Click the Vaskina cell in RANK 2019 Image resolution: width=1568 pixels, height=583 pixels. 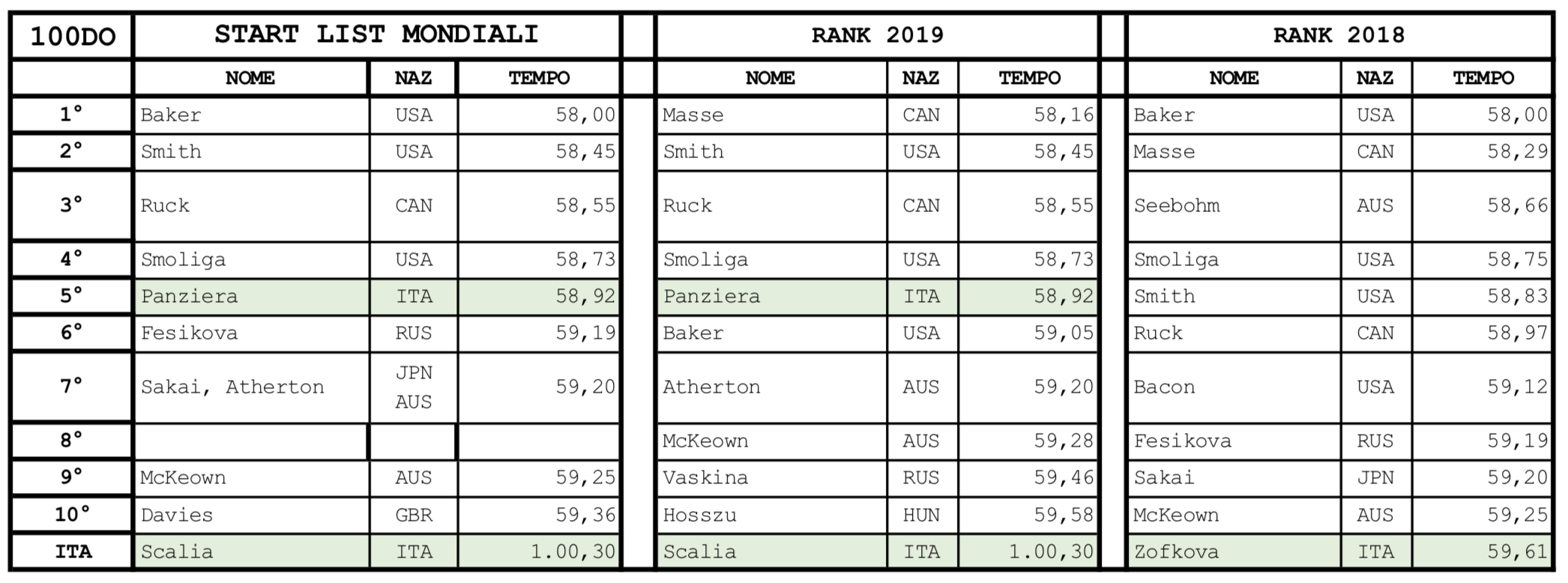(772, 478)
